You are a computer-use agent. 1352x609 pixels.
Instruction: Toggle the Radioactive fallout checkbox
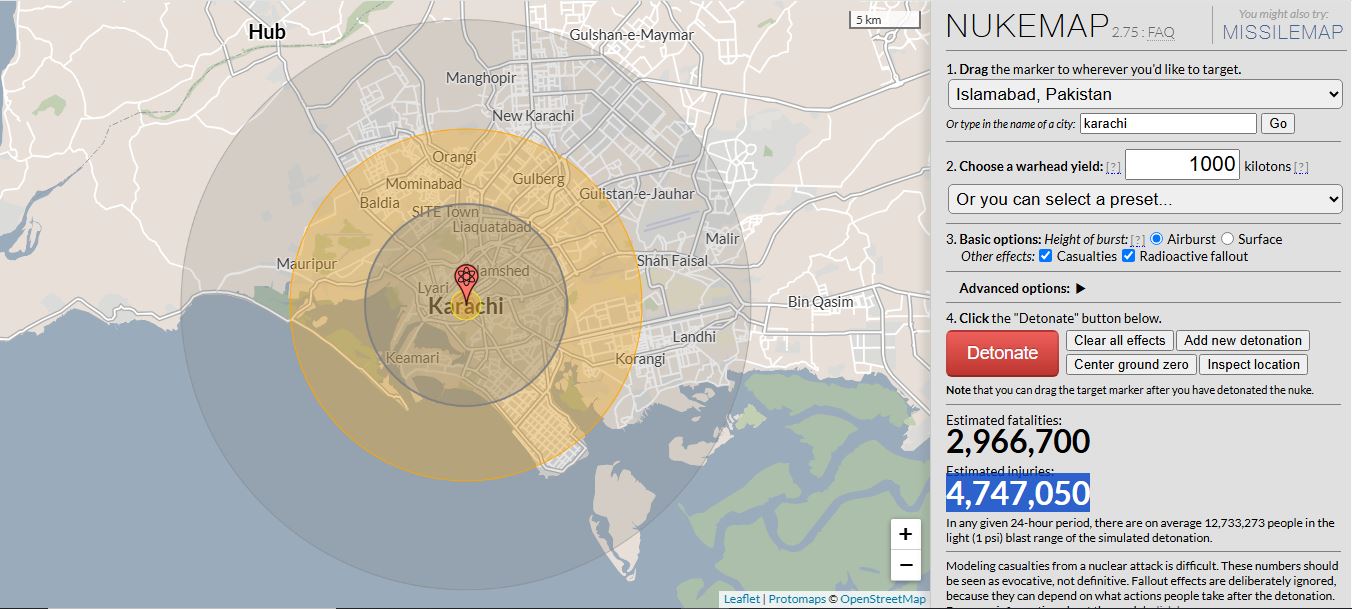(x=1128, y=256)
